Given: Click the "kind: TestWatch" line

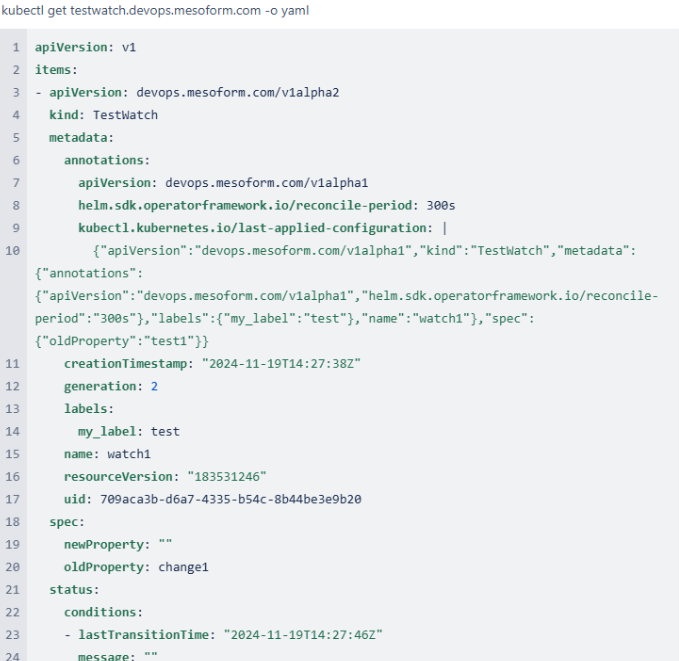Looking at the screenshot, I should coord(103,115).
